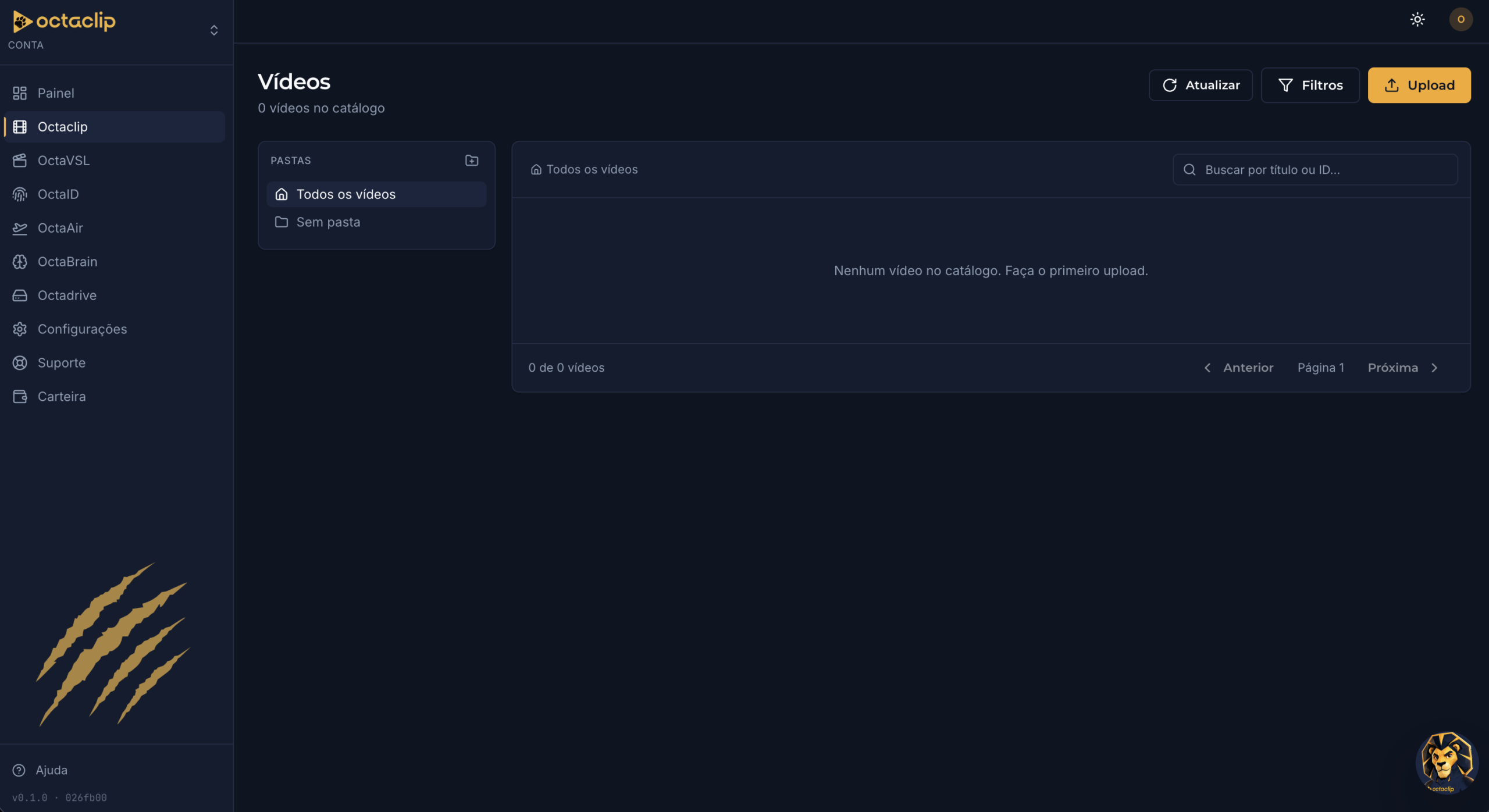Open the OctaID section
The width and height of the screenshot is (1489, 812).
point(114,194)
